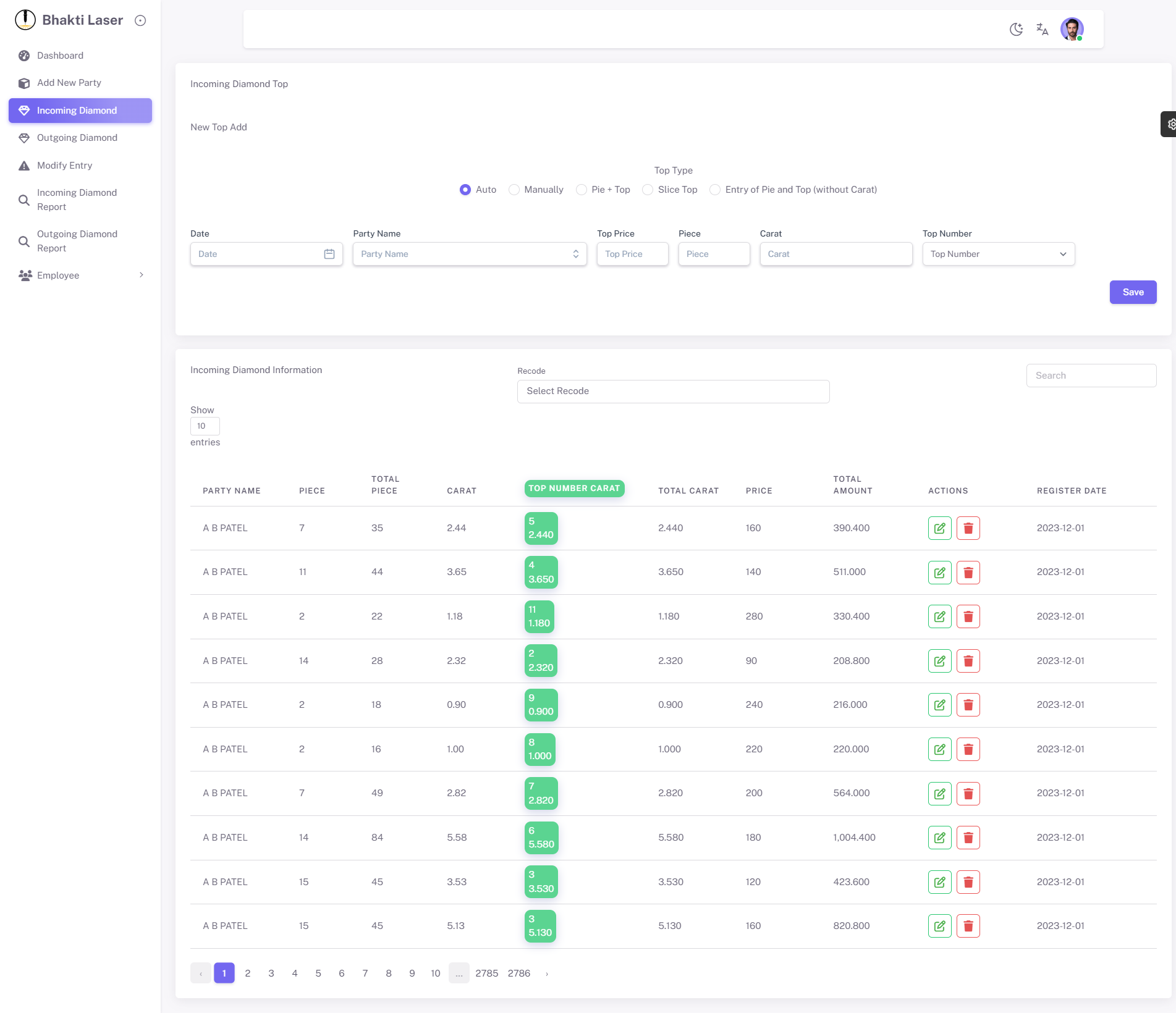Delete the row with total amount 1,004.400

(x=968, y=838)
